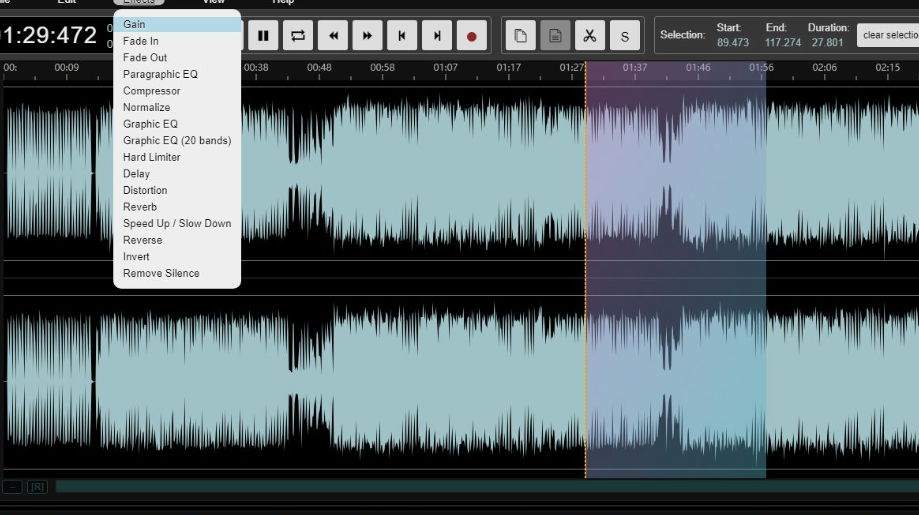
Task: Click the horizontal waveform scrollbar
Action: 487,486
